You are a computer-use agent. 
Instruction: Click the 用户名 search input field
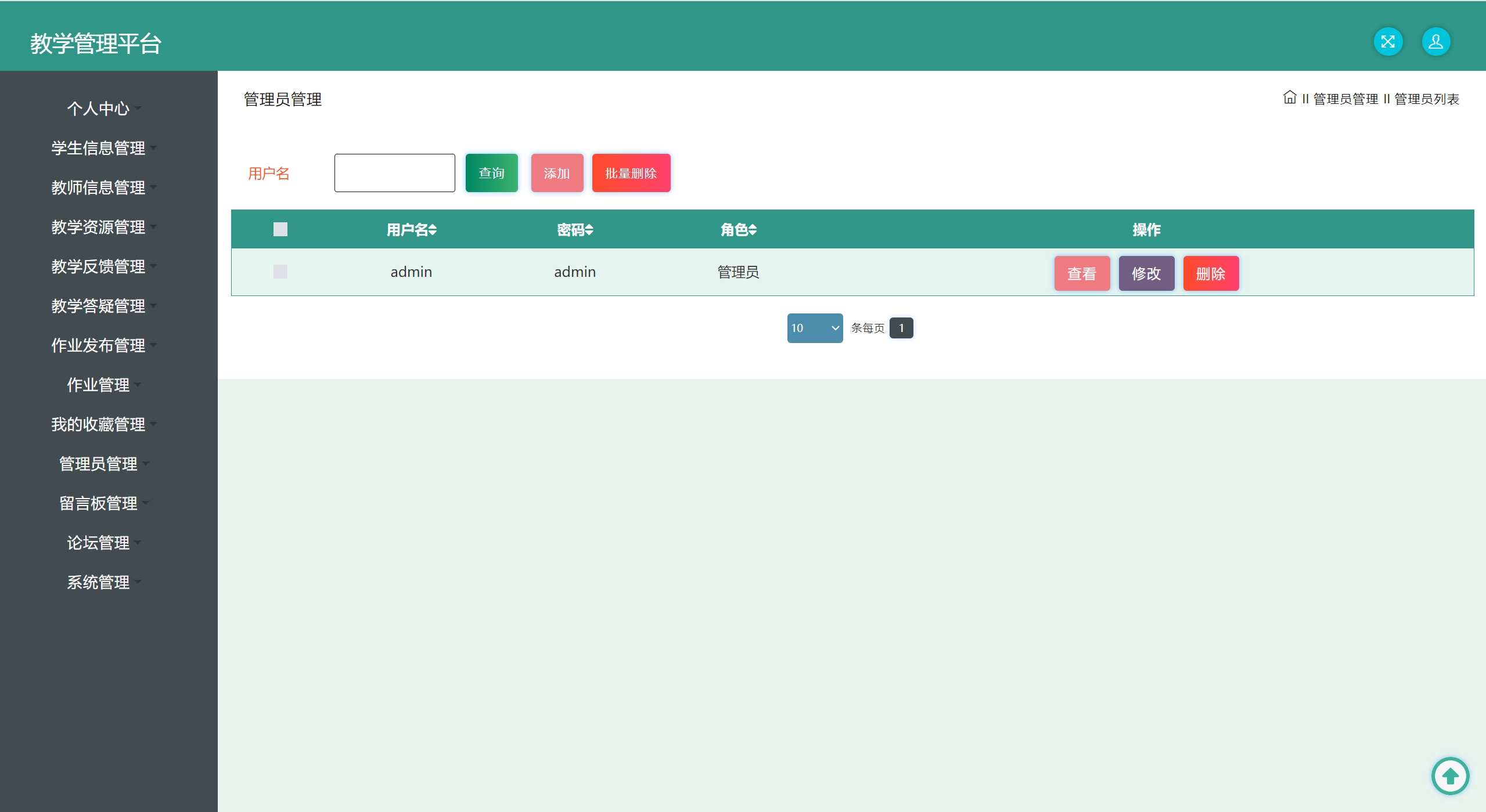394,173
